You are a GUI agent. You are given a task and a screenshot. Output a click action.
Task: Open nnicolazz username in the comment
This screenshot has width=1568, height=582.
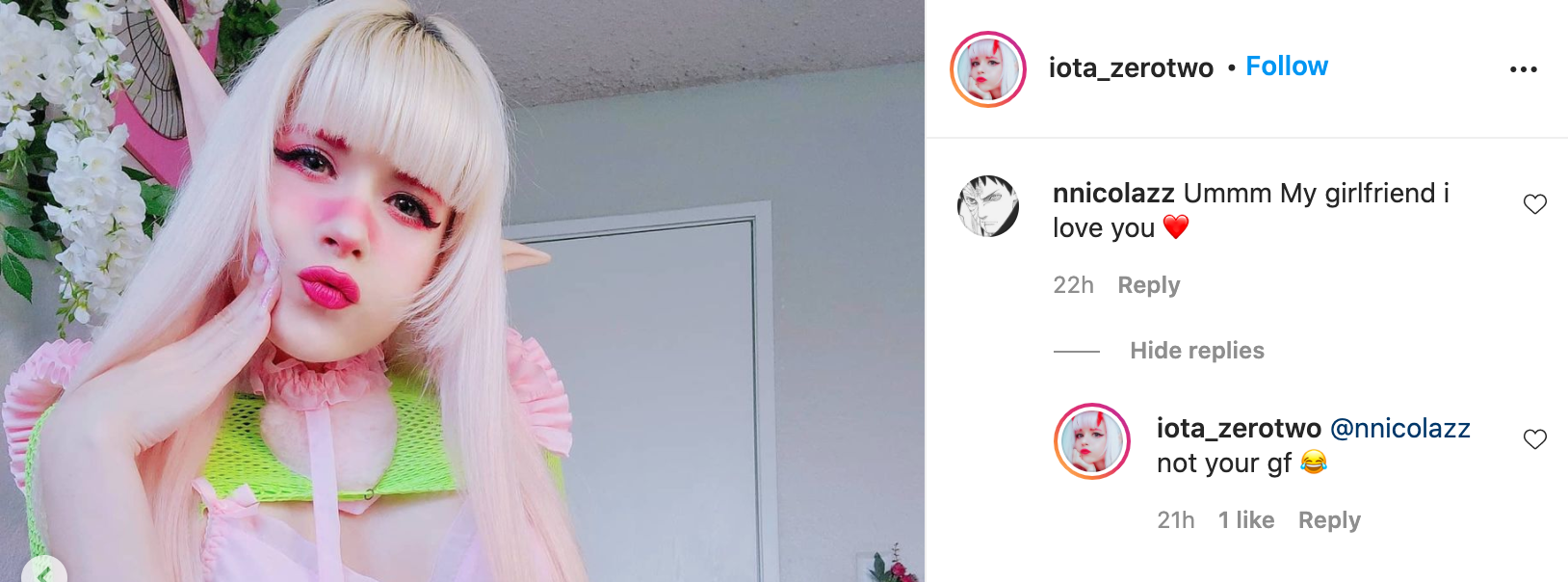pos(1113,193)
